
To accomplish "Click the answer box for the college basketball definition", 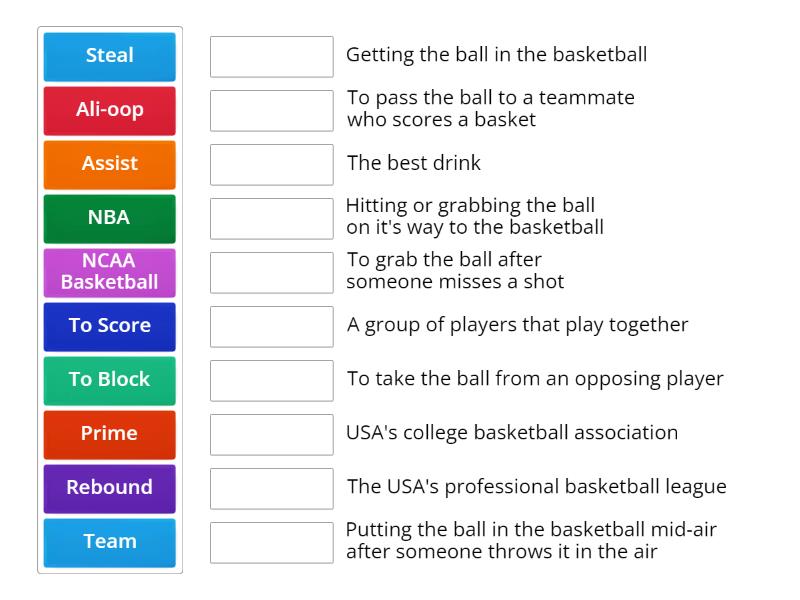I will (272, 433).
